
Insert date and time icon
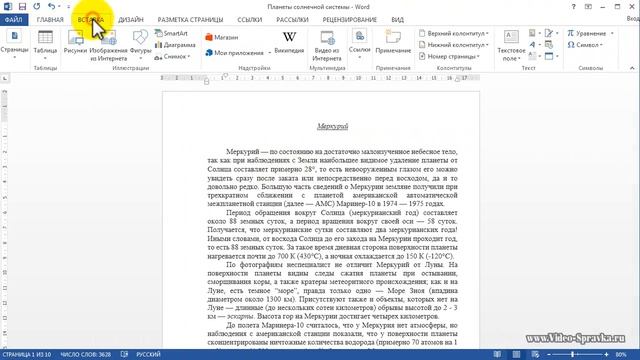click(x=549, y=44)
